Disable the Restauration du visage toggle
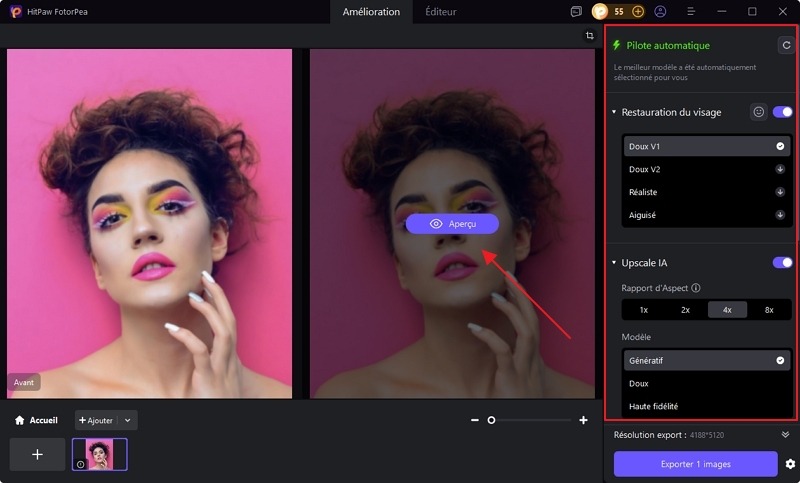 pyautogui.click(x=782, y=112)
